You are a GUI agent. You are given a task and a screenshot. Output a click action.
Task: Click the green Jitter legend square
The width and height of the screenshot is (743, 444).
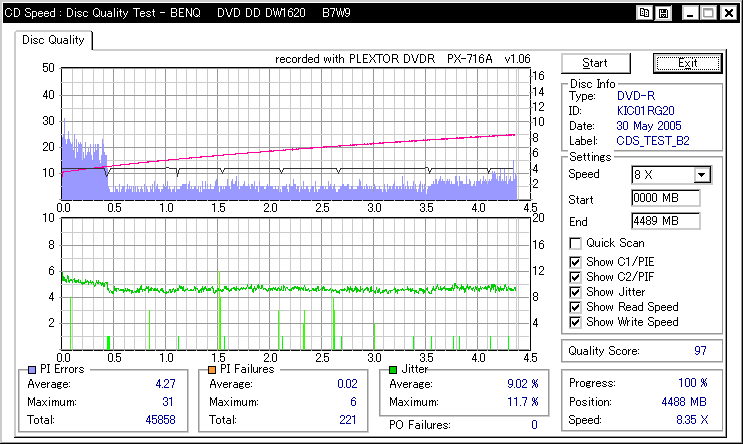[x=393, y=370]
